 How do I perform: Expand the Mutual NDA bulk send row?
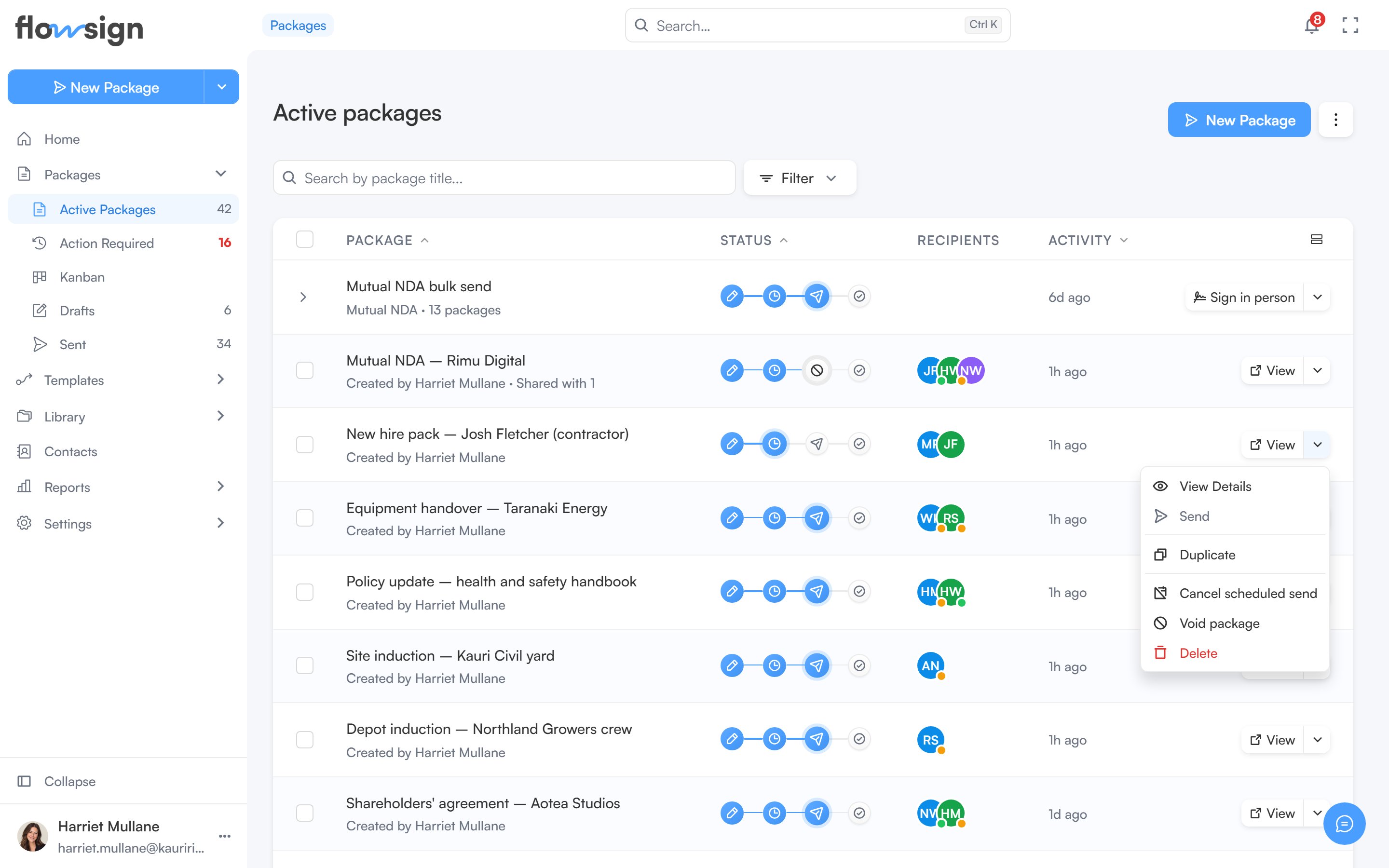304,297
